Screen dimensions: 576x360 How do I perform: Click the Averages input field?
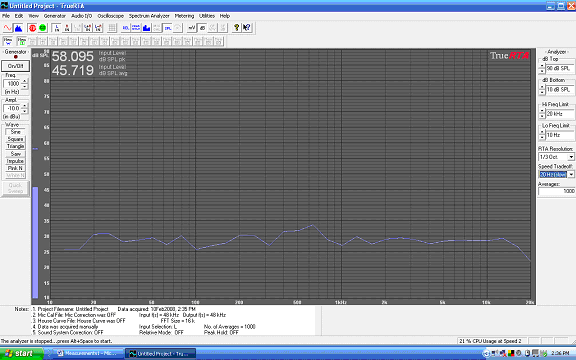click(557, 191)
